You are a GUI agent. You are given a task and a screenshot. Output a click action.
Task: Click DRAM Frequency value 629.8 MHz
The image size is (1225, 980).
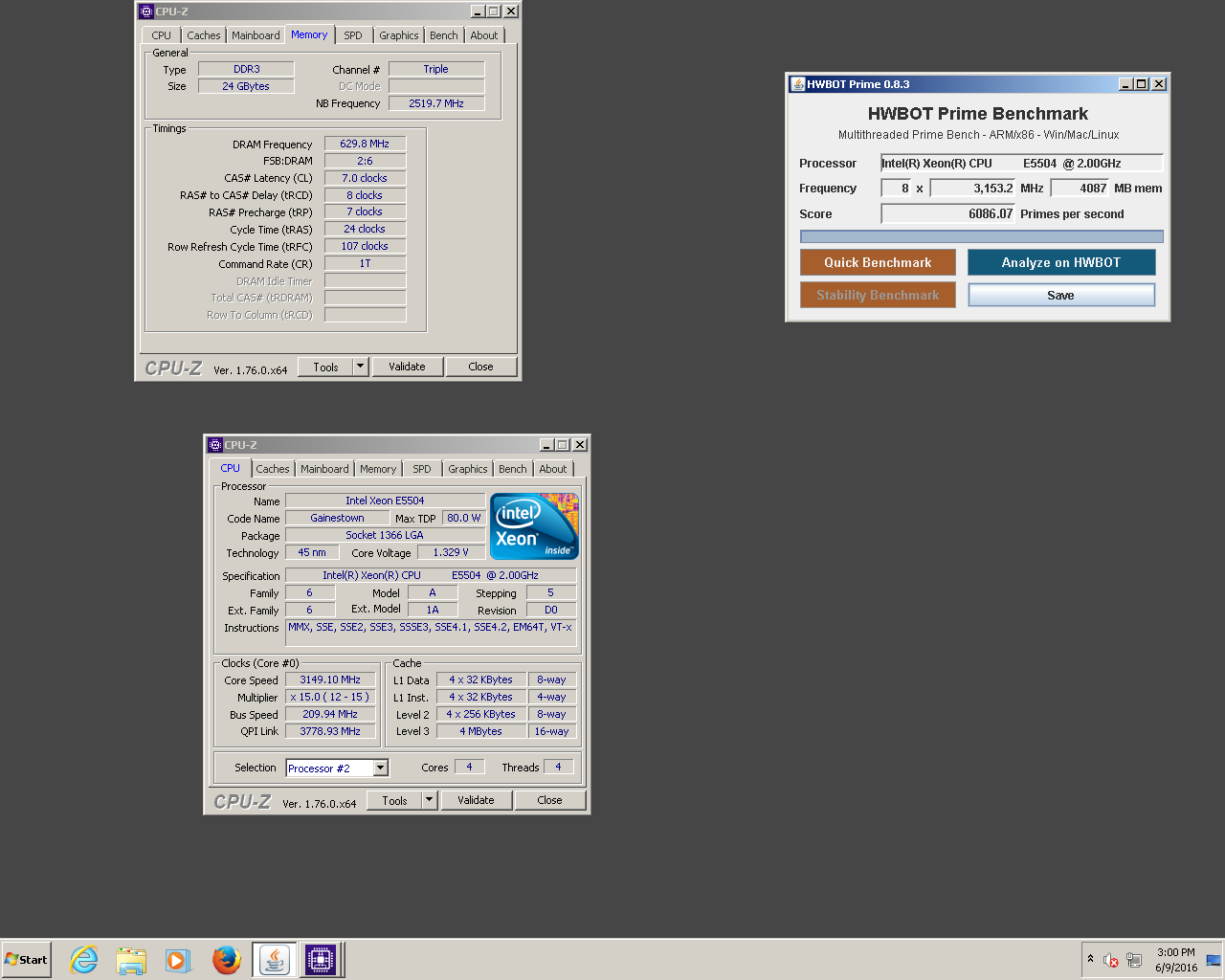pos(366,144)
